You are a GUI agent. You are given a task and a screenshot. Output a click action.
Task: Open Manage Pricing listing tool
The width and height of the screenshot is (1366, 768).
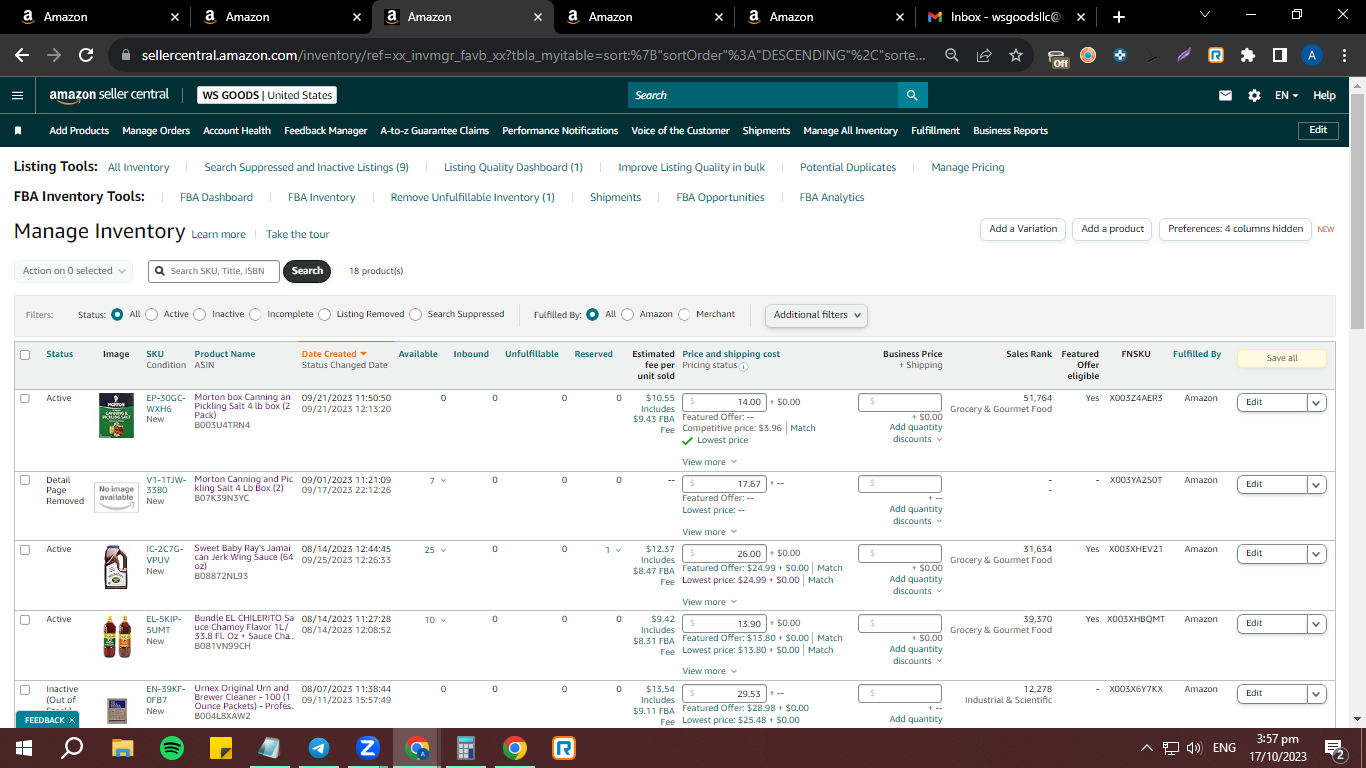[967, 167]
